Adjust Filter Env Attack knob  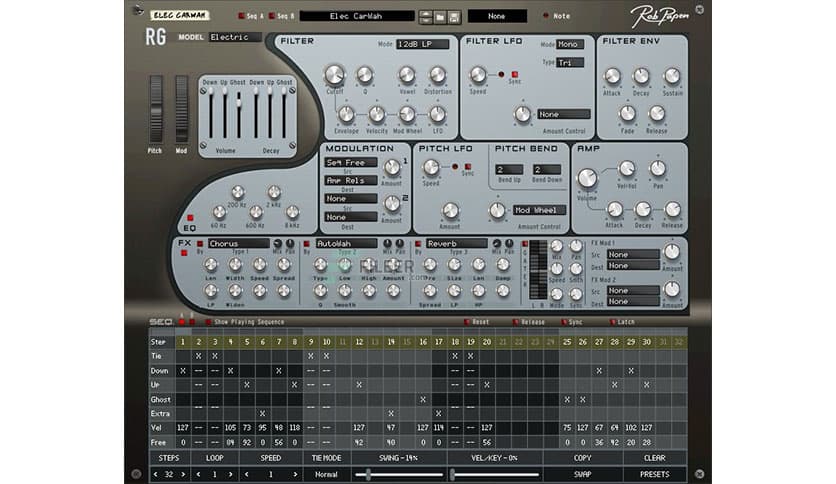pyautogui.click(x=612, y=76)
